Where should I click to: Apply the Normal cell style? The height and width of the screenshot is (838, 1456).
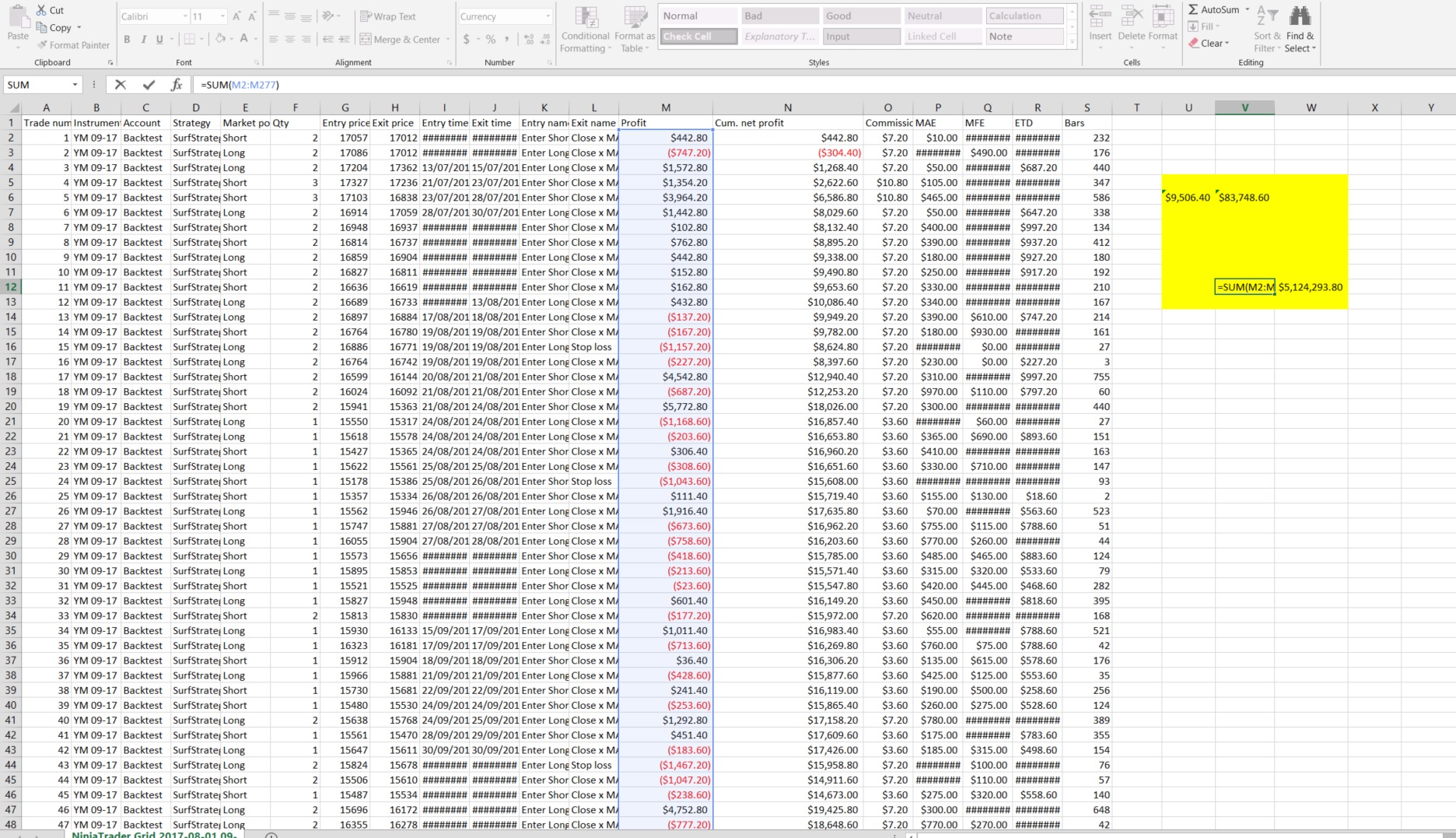(699, 16)
